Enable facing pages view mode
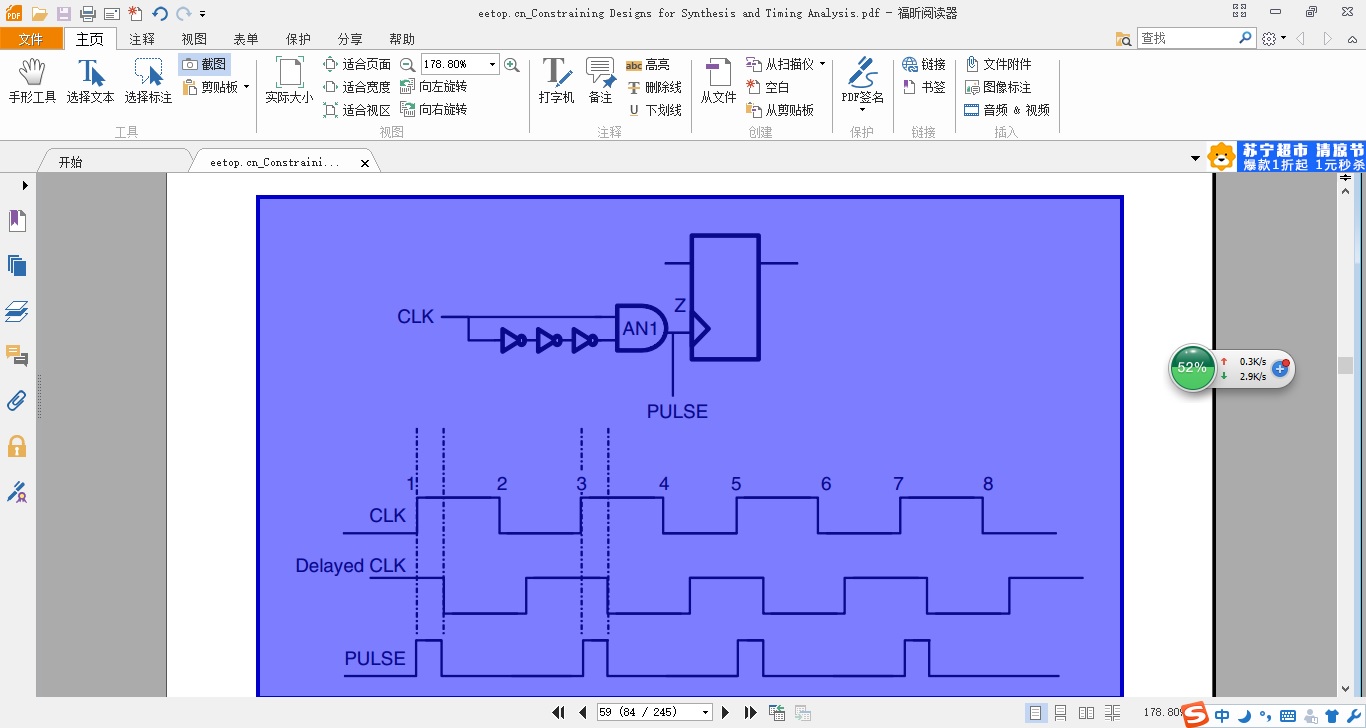Viewport: 1366px width, 728px height. tap(1086, 713)
